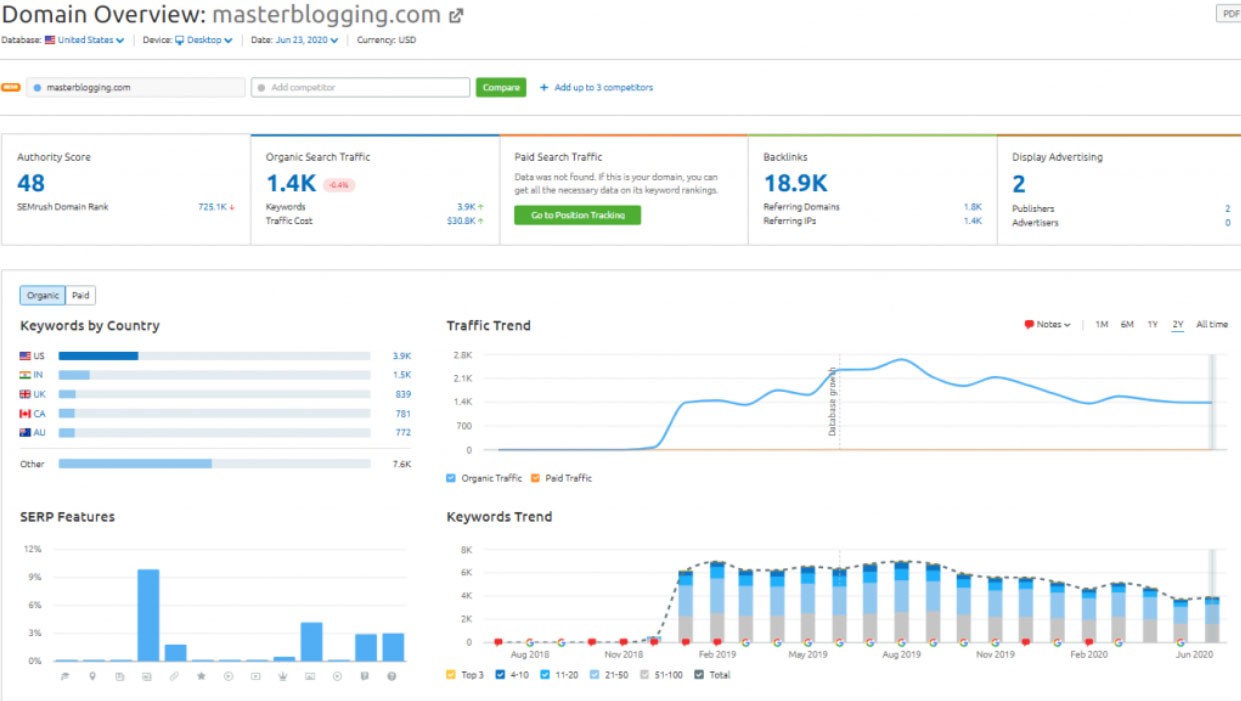
Task: Open the United States database dropdown
Action: [x=90, y=41]
